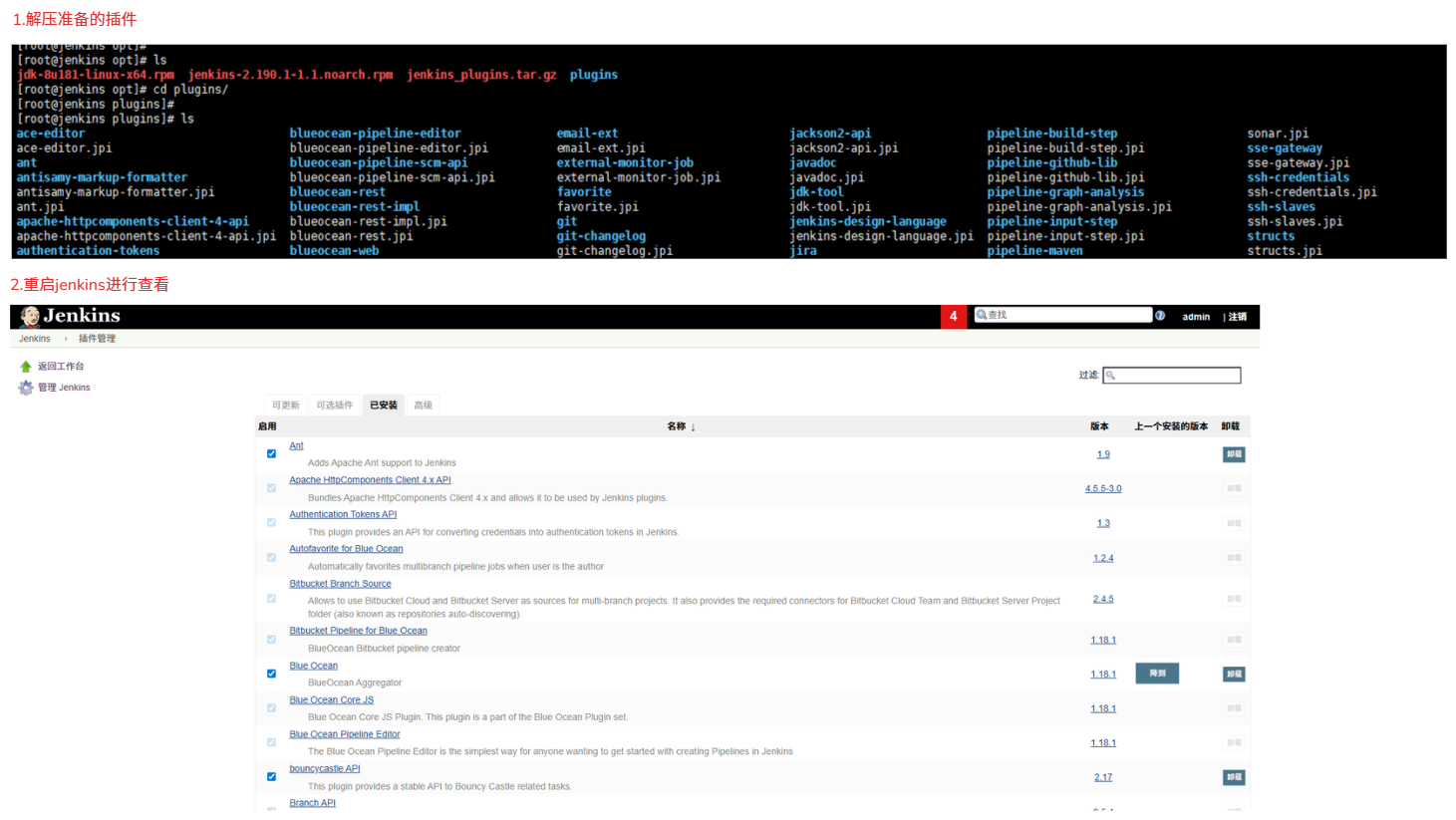1456x820 pixels.
Task: Open the Blue Ocean Pipeline Editor link
Action: [x=344, y=734]
